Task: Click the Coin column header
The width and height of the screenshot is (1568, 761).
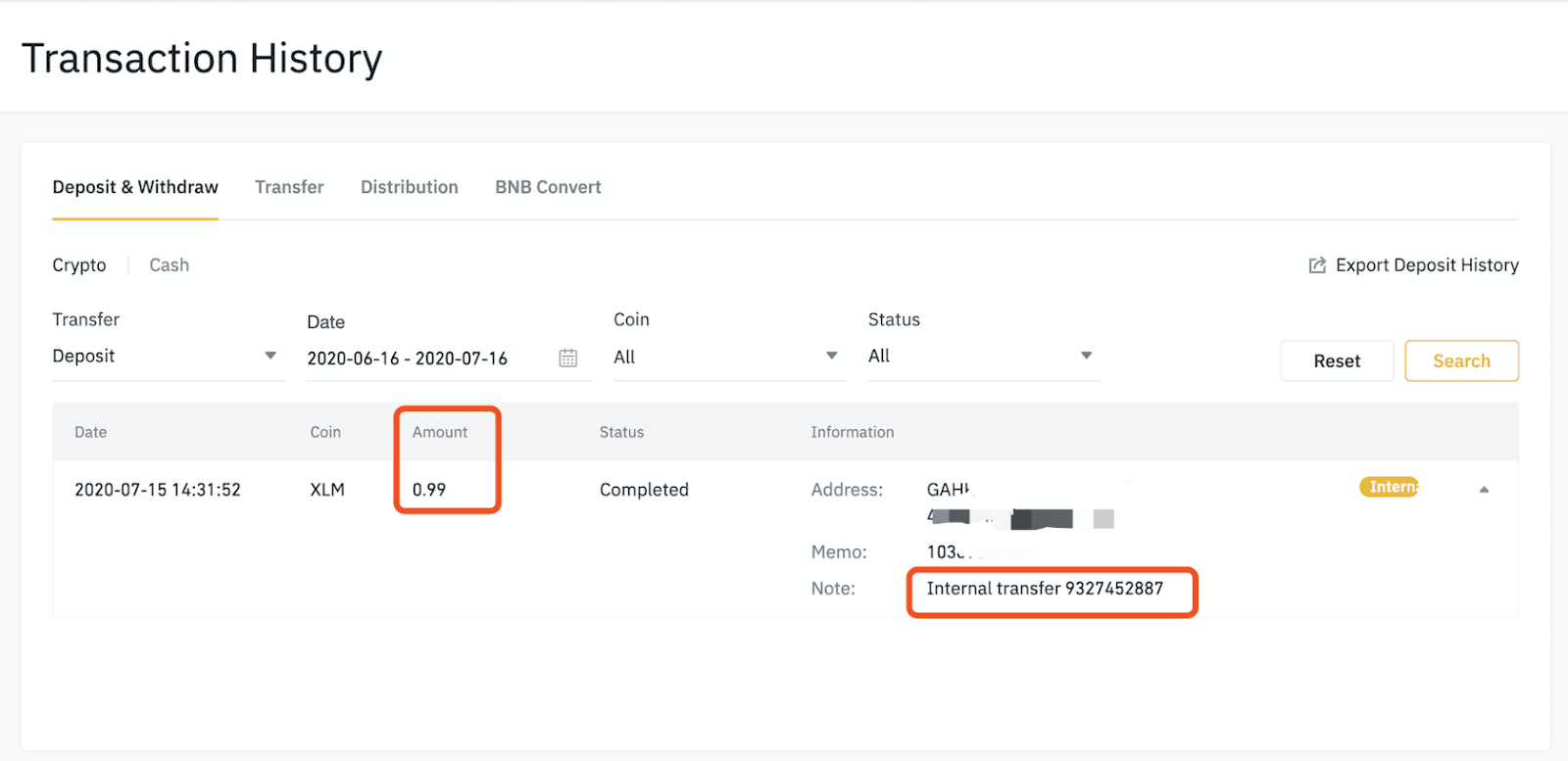Action: pyautogui.click(x=325, y=432)
